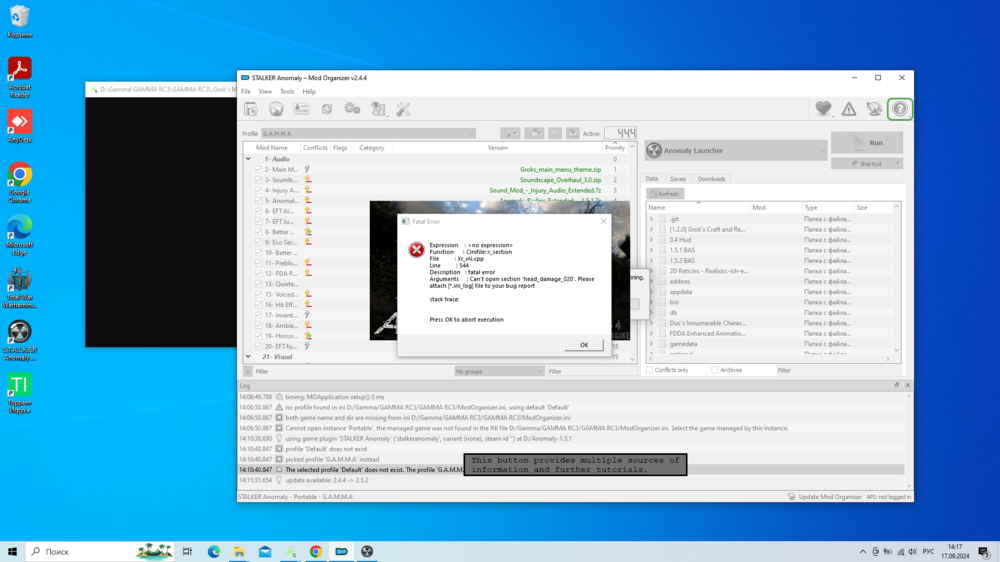
Task: Open the Settings wrench and screwdriver icon
Action: (403, 109)
